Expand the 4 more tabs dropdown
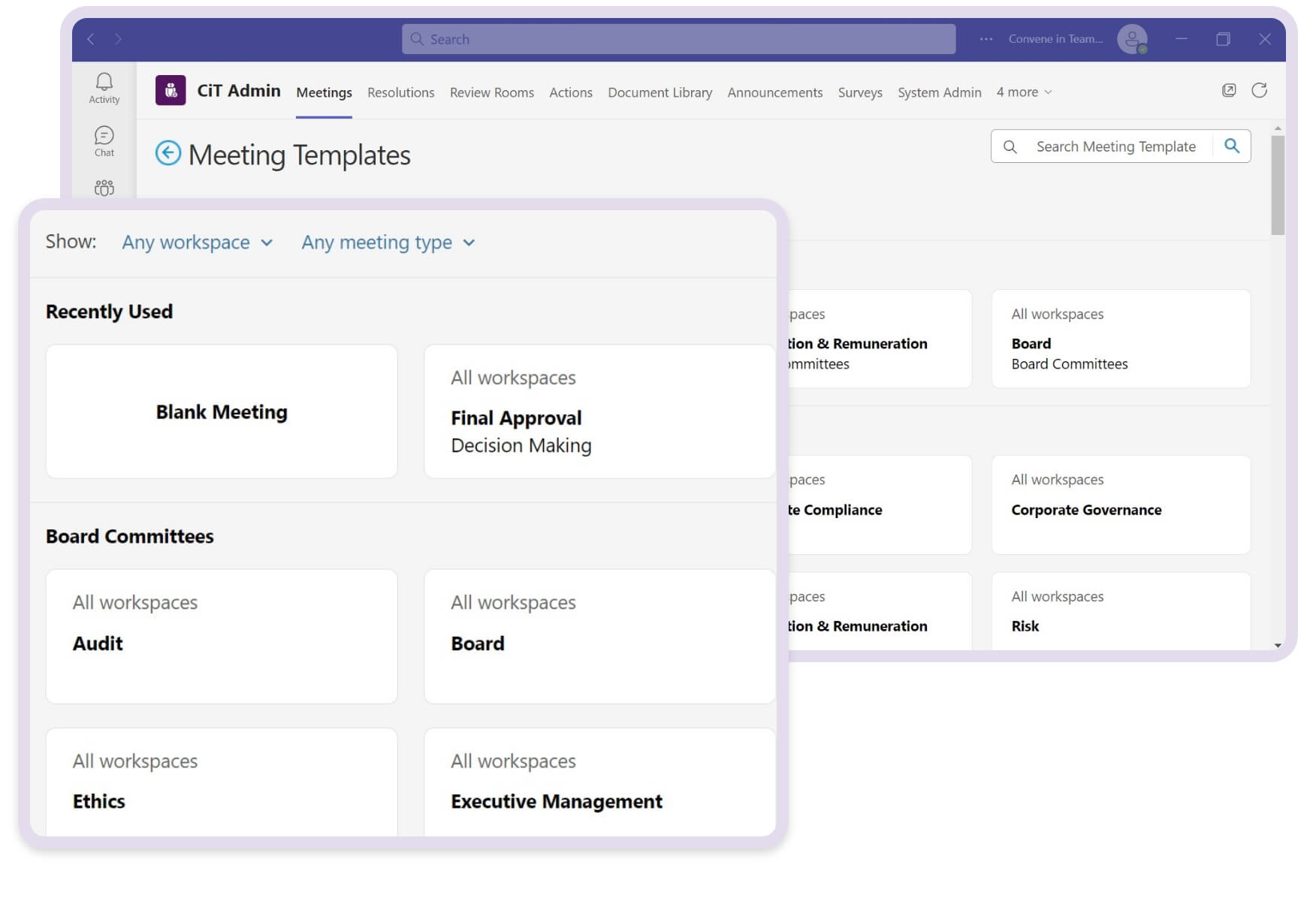Screen dimensions: 1316x901 (x=1024, y=92)
